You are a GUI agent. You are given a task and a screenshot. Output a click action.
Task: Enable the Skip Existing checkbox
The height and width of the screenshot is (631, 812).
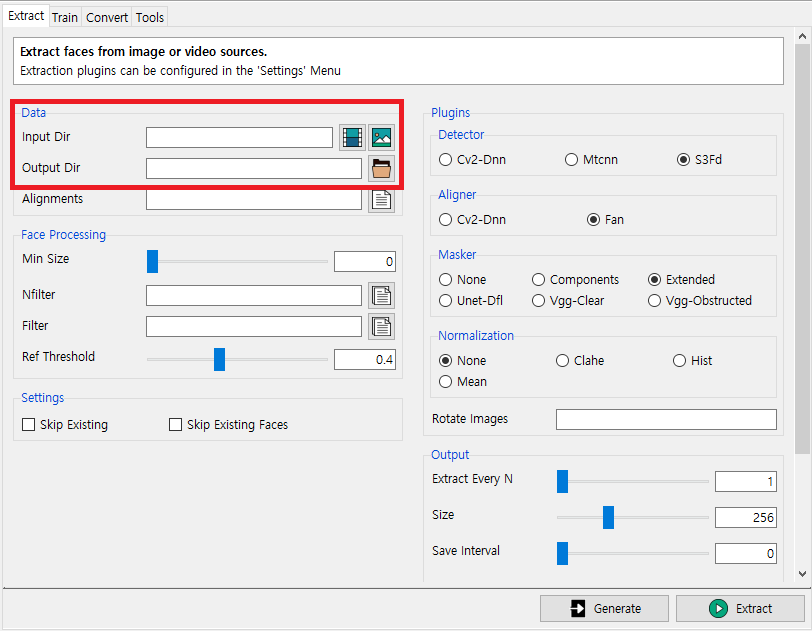(x=28, y=425)
